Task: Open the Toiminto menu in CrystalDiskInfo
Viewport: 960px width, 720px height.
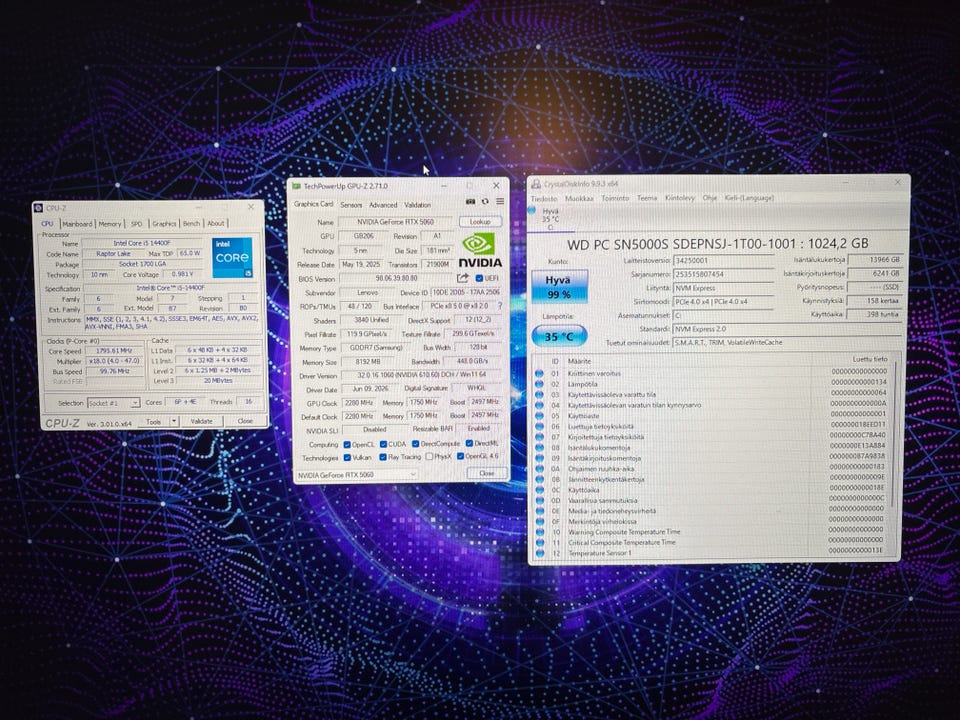Action: 615,198
